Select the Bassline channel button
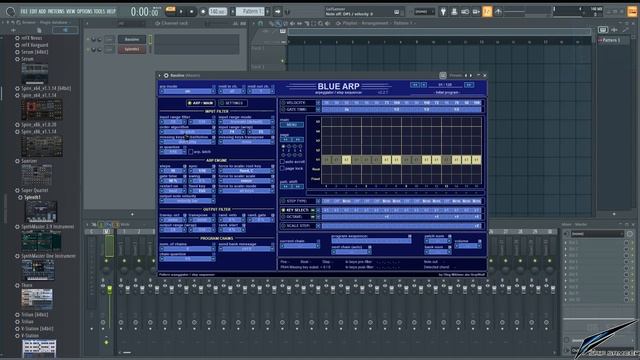 point(132,40)
